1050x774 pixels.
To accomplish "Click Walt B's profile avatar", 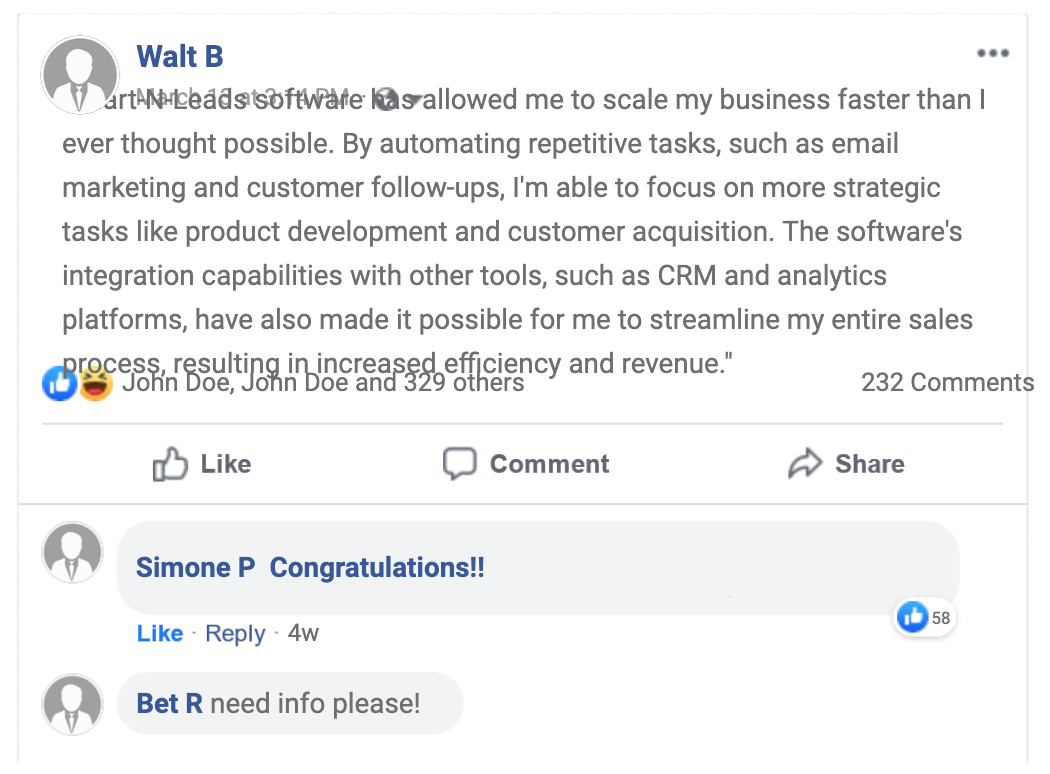I will coord(80,76).
